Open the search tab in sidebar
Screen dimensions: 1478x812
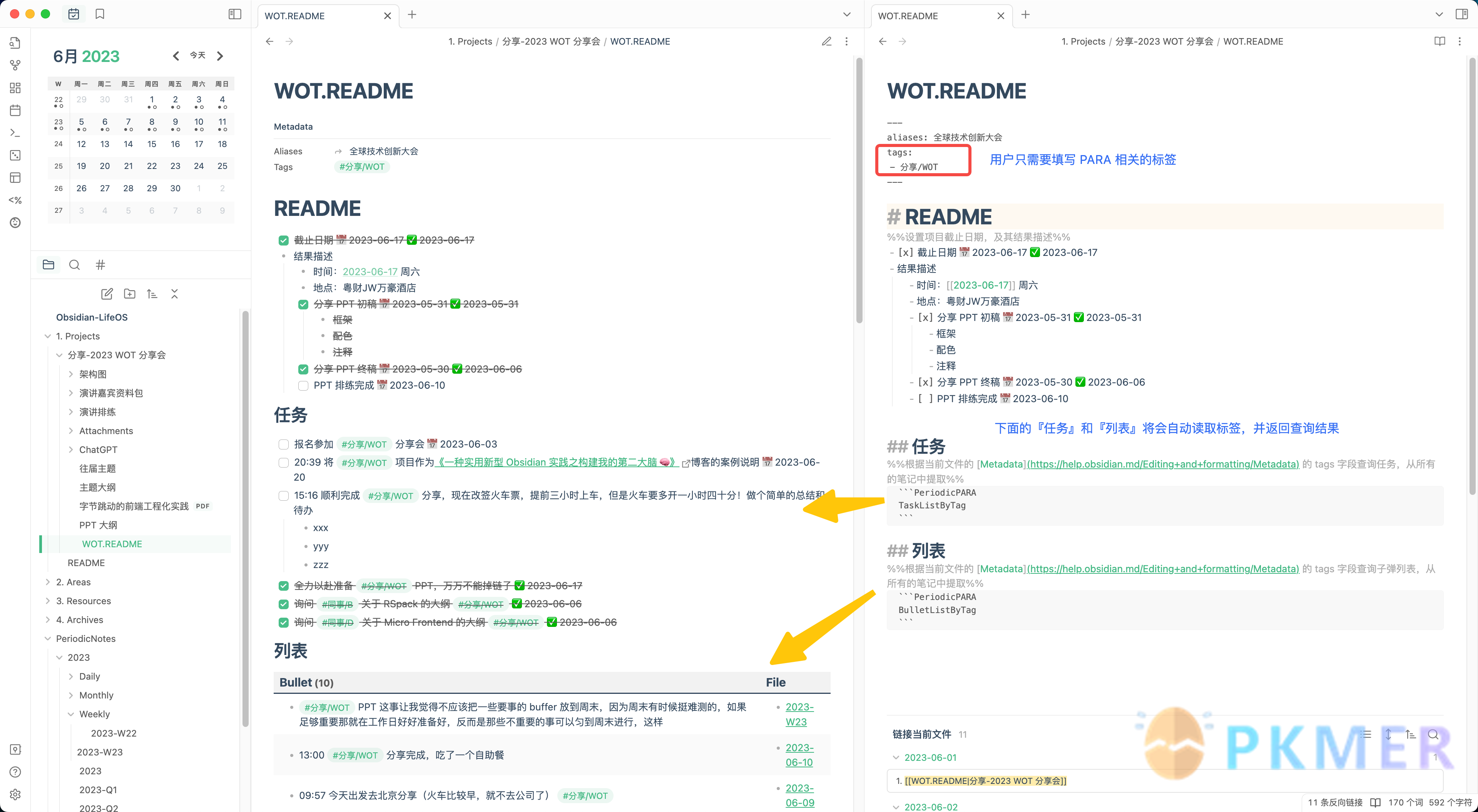pyautogui.click(x=75, y=264)
